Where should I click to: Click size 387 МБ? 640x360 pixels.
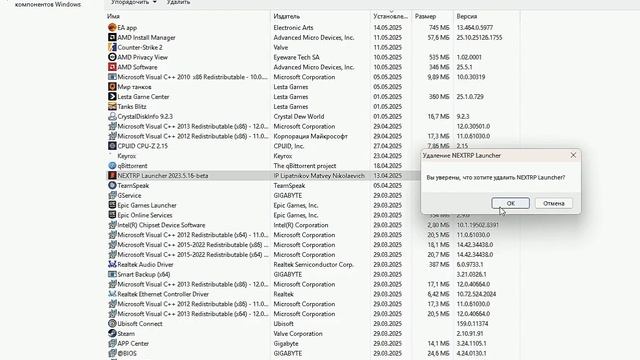coord(439,264)
